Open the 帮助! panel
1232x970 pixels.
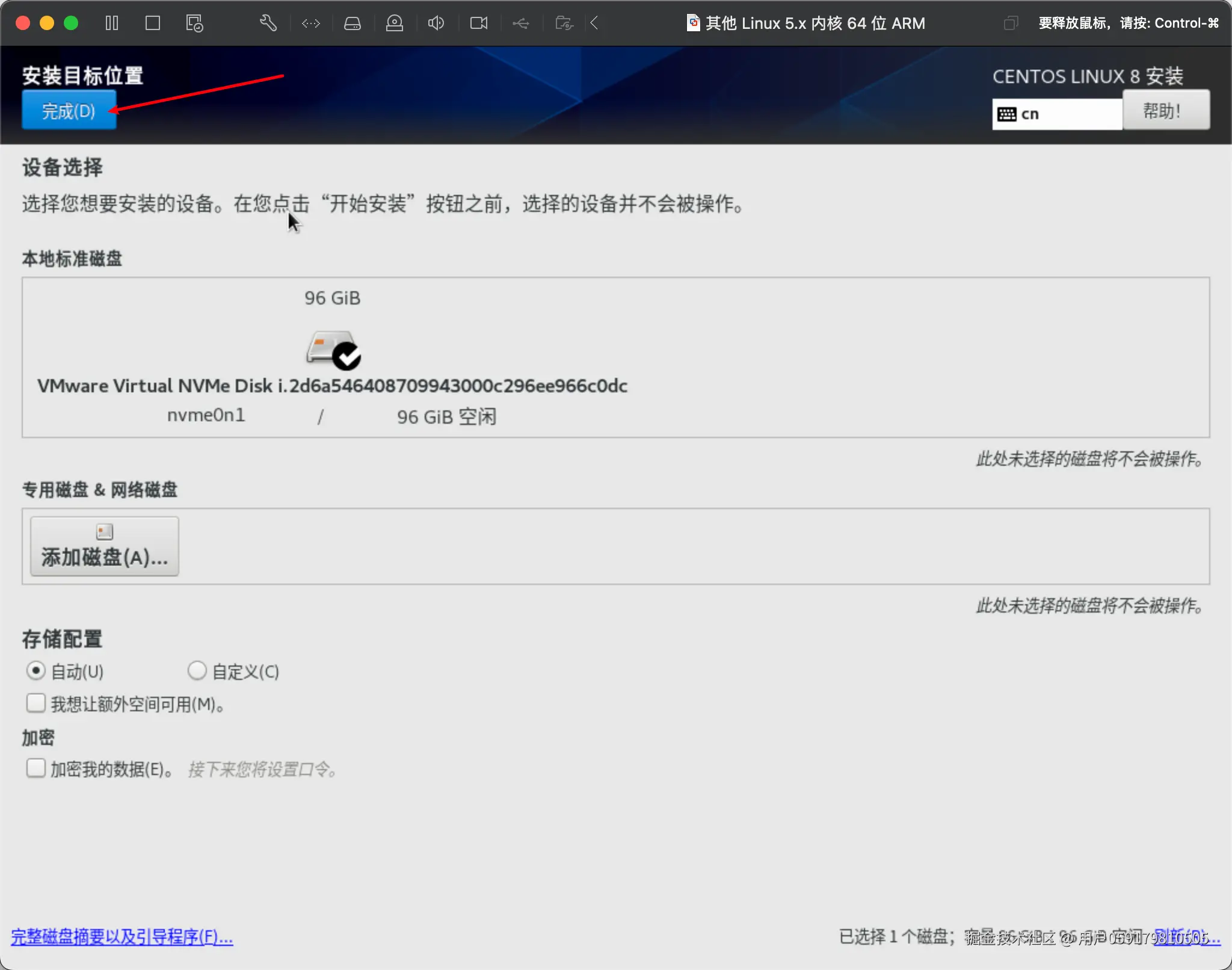tap(1165, 110)
